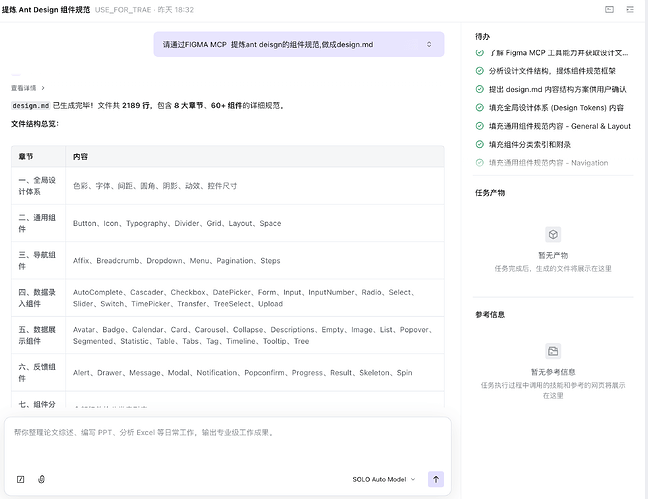Click the 四、数据录入组件 cell
The image size is (648, 499).
coord(38,298)
